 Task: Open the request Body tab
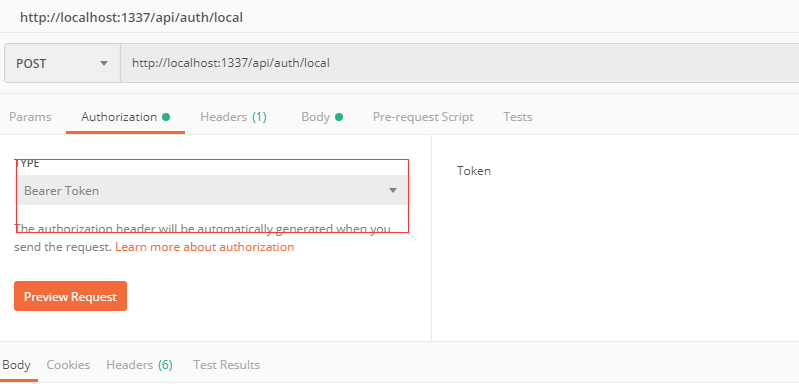tap(322, 117)
